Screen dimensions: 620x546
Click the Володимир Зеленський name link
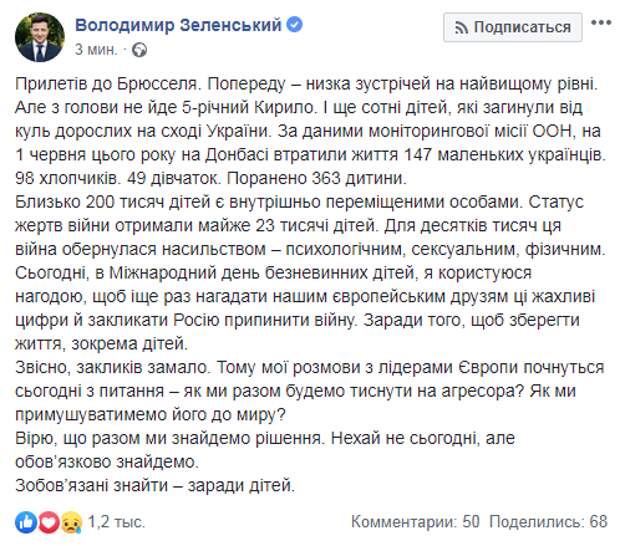[x=178, y=25]
